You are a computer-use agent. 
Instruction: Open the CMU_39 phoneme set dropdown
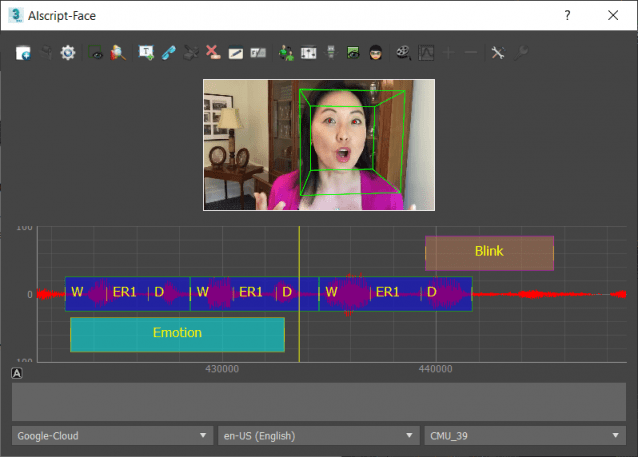pyautogui.click(x=525, y=435)
